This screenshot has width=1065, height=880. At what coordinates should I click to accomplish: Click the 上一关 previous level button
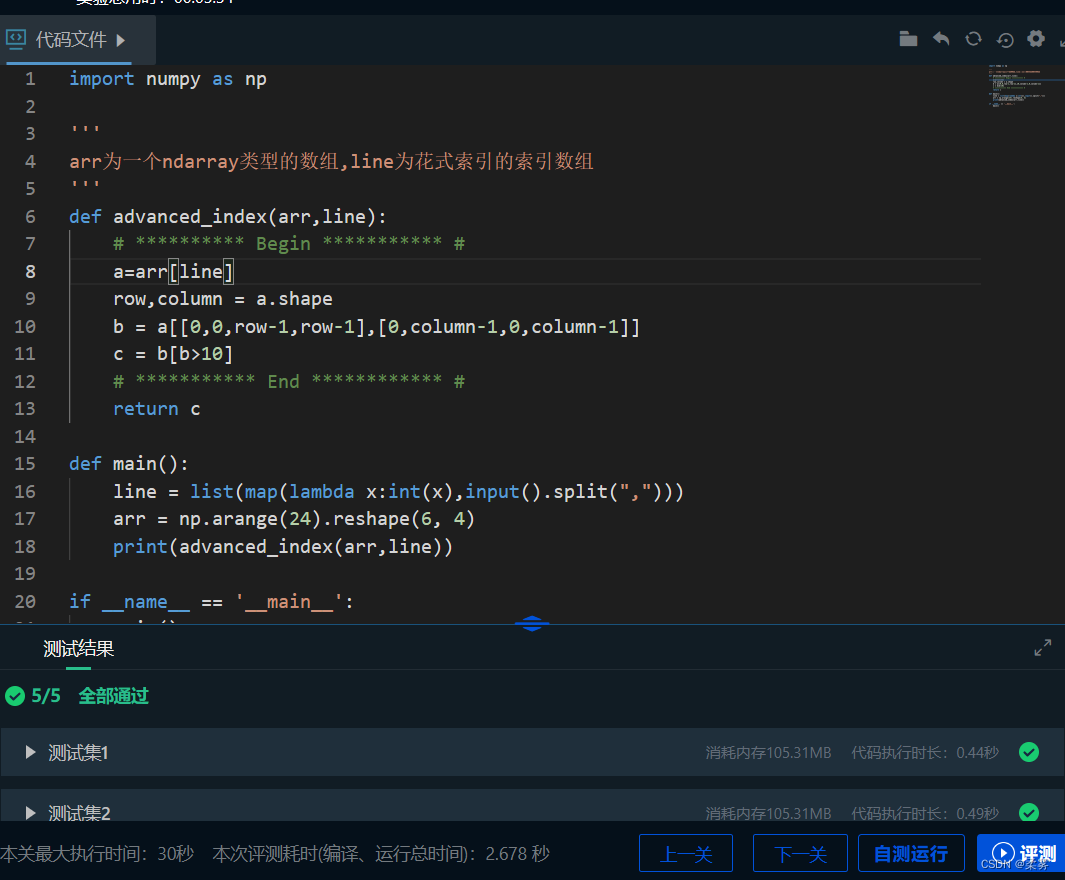tap(686, 853)
